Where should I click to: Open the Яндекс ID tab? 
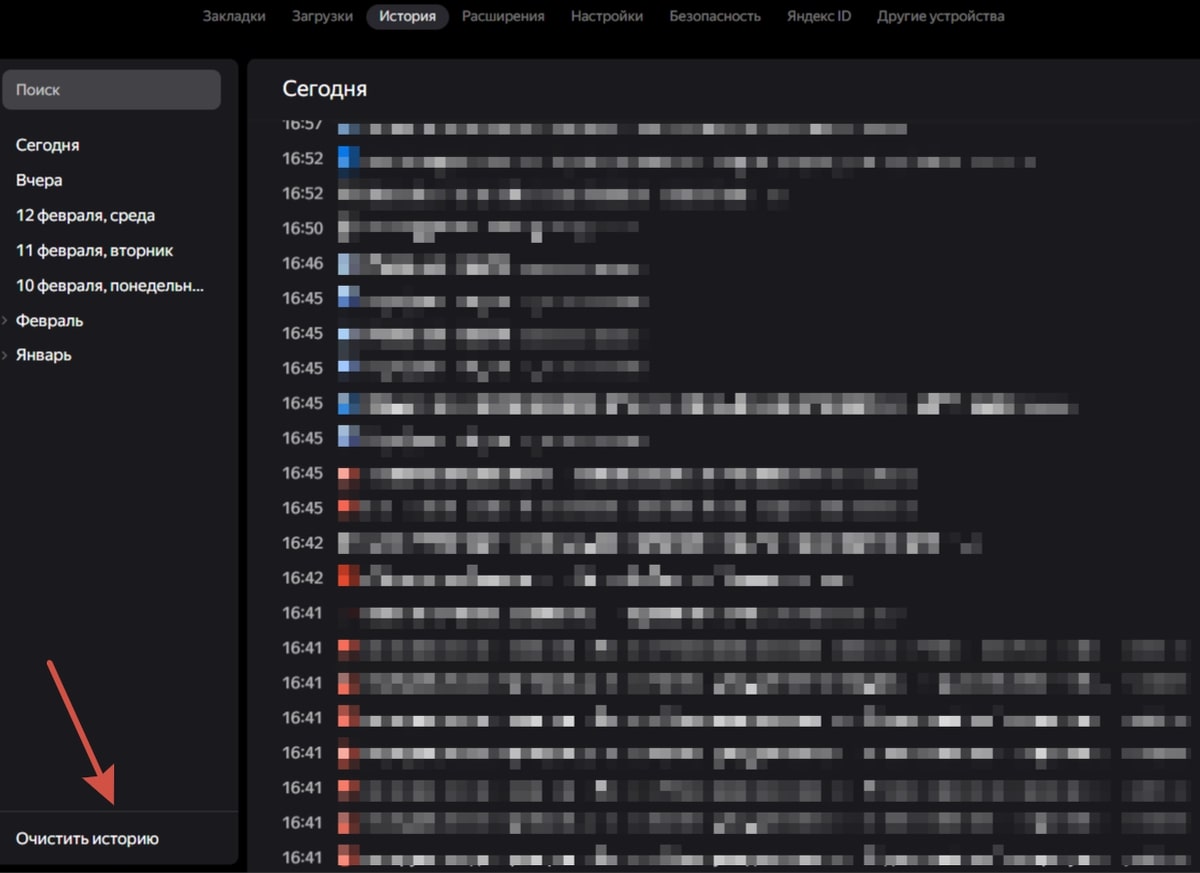(818, 16)
